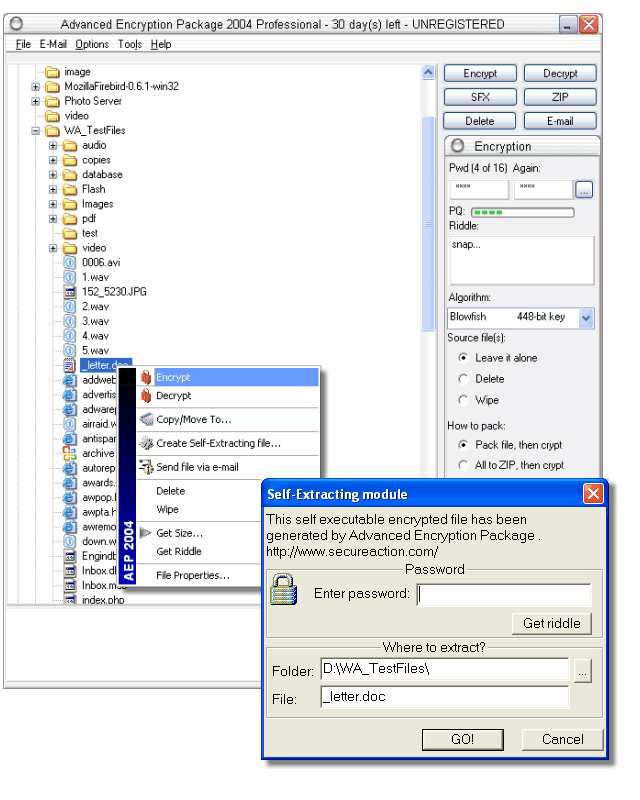This screenshot has width=640, height=800.
Task: Click the Get riddle button
Action: (x=552, y=623)
